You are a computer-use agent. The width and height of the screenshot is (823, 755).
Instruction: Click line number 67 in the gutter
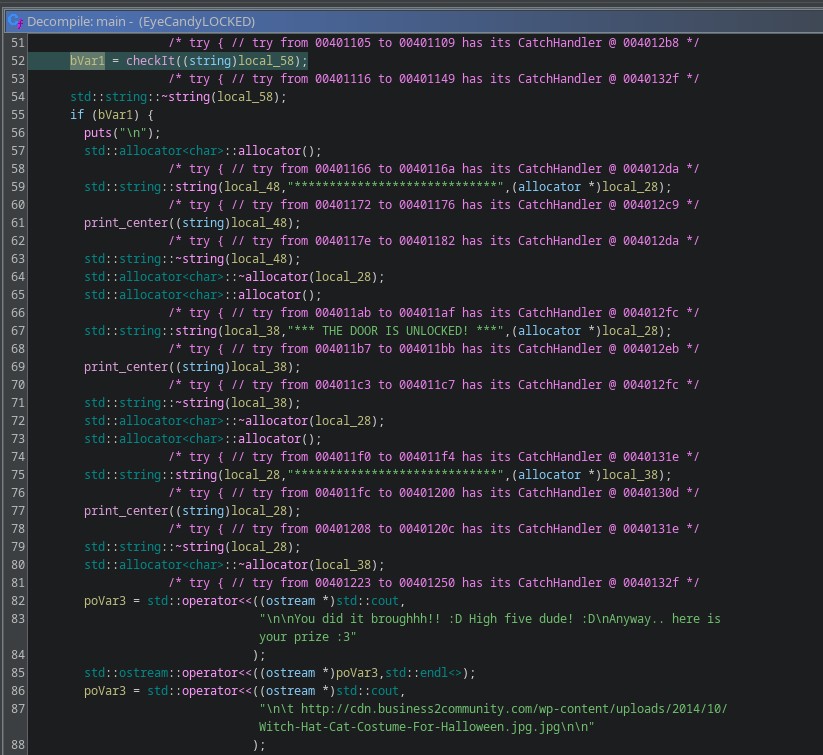click(18, 331)
